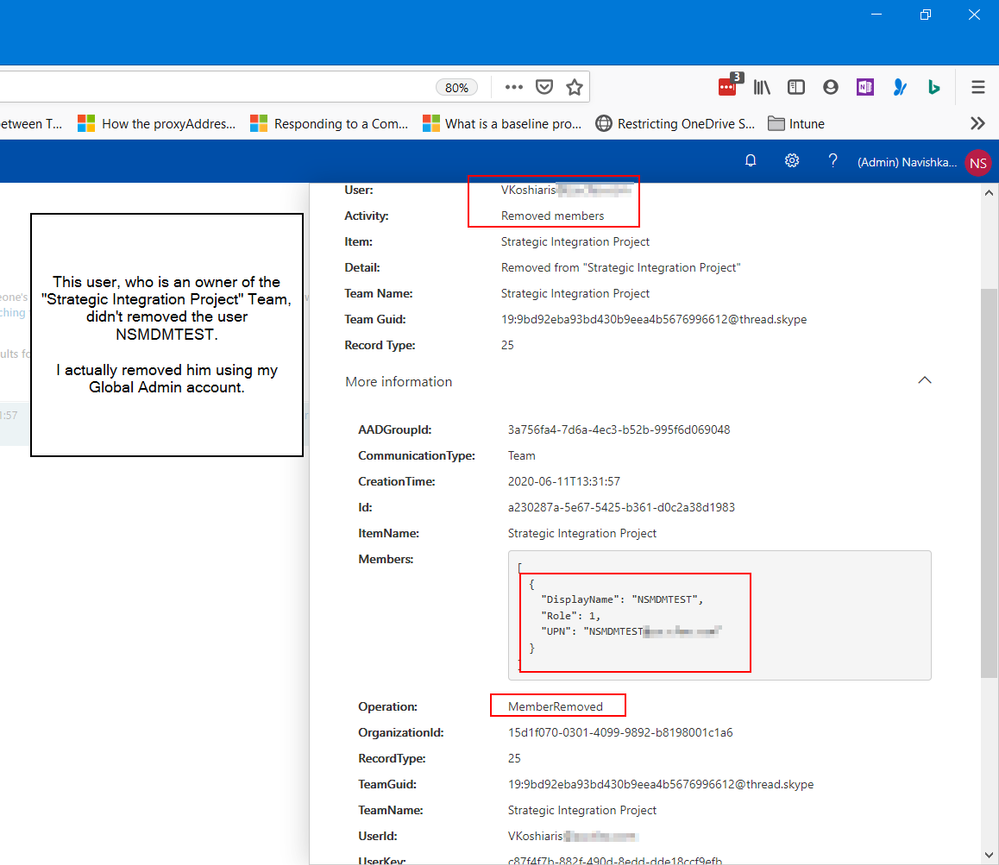Click the TeamName value Strategic Integration Project
Viewport: 999px width, 865px height.
click(582, 810)
